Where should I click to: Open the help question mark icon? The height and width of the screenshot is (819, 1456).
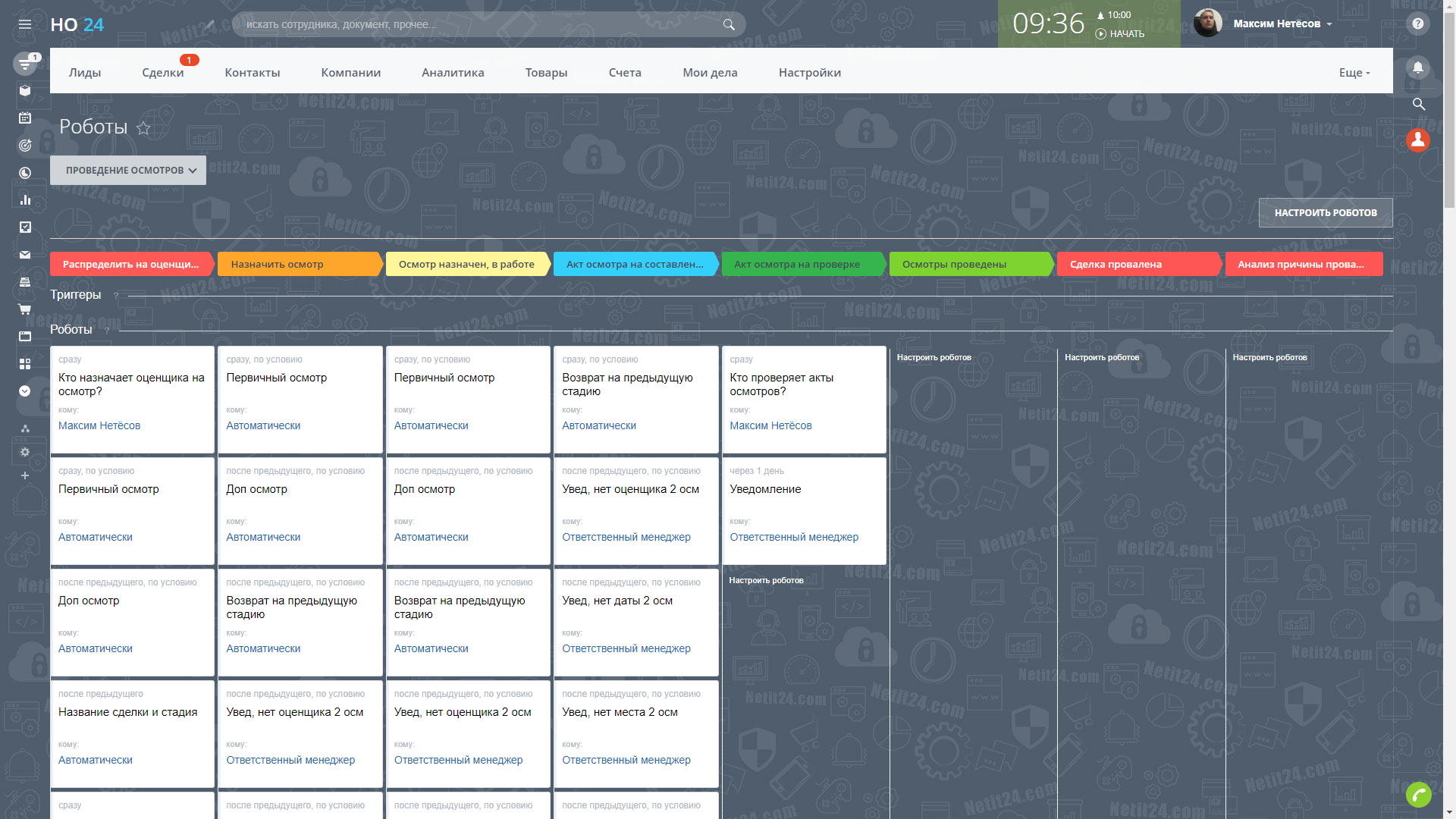pos(1417,24)
